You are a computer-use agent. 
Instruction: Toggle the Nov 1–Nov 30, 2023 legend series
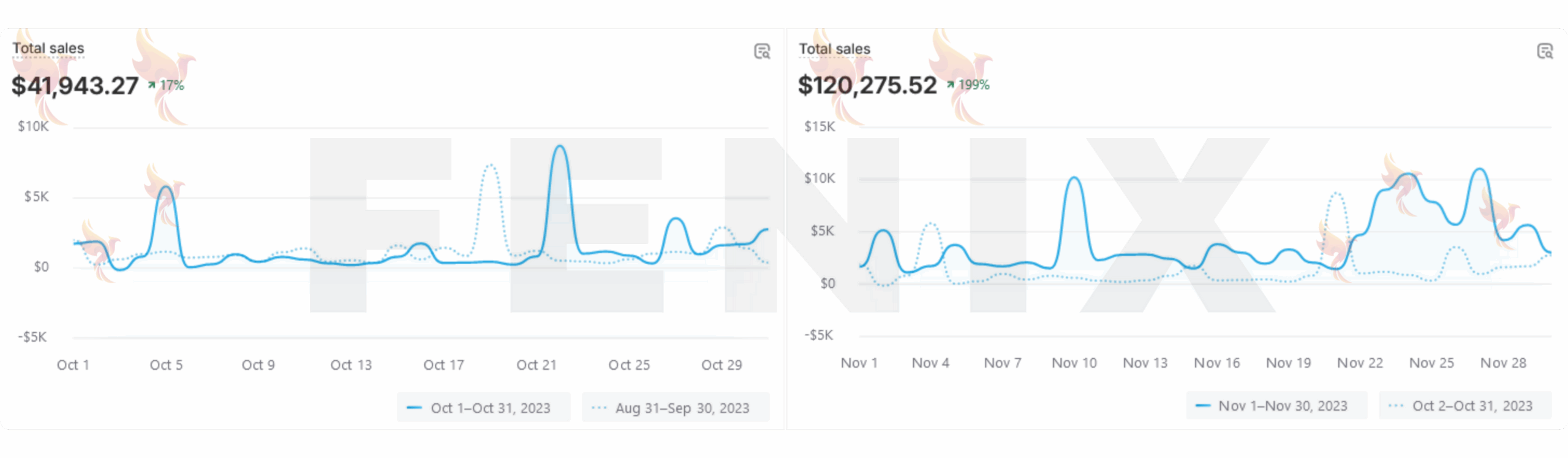(1276, 406)
